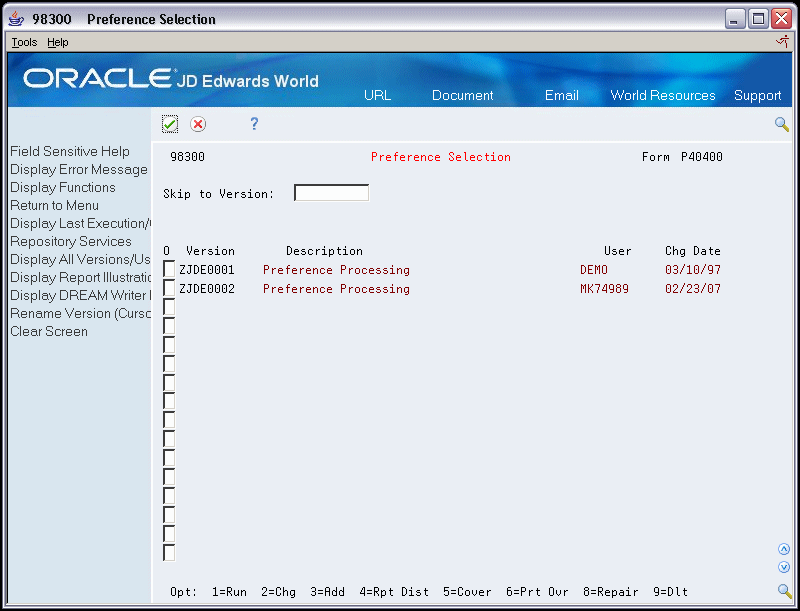Select Clear Screen in sidebar
This screenshot has height=611, width=800.
point(49,332)
